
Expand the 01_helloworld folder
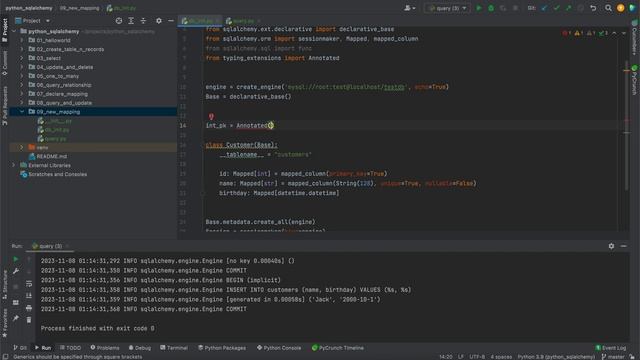click(x=22, y=40)
